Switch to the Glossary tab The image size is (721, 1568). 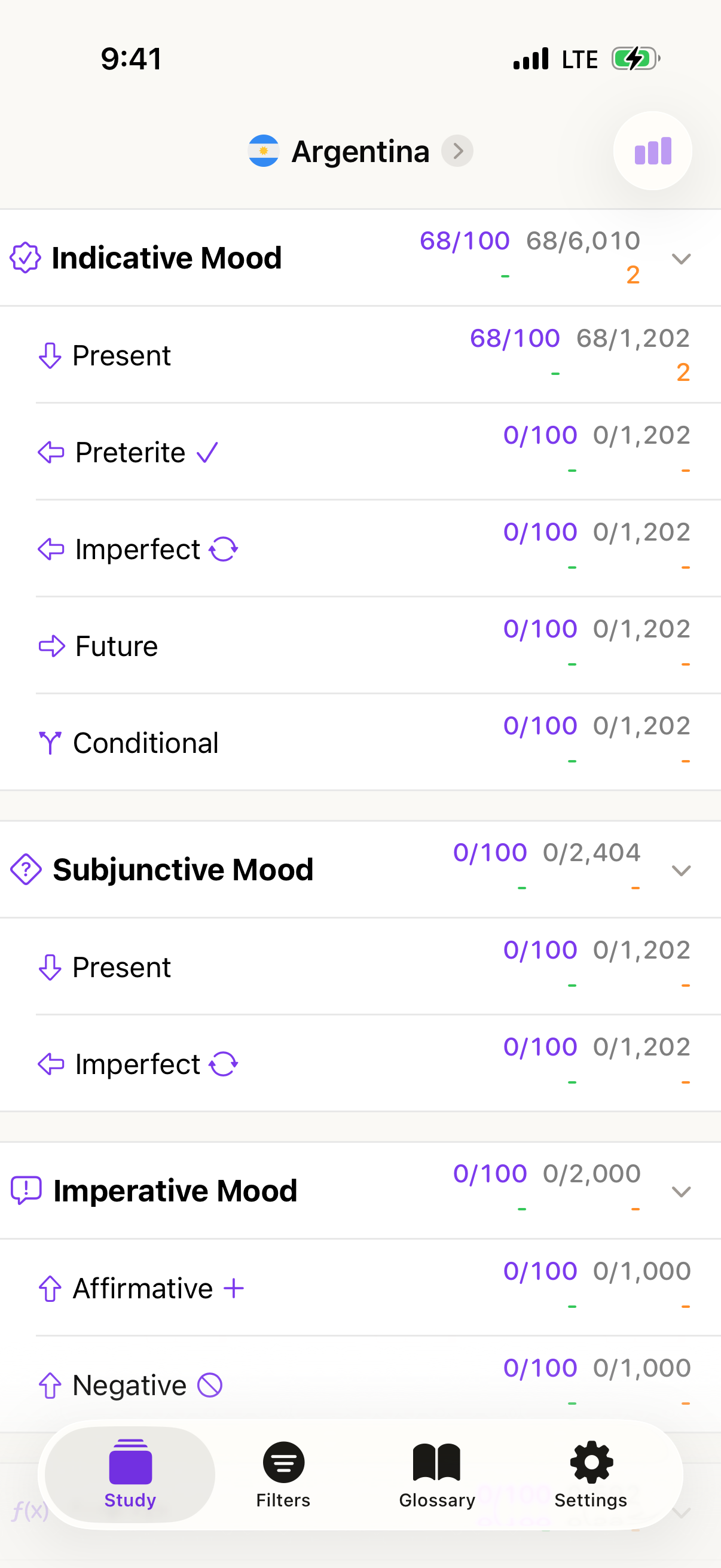436,1474
